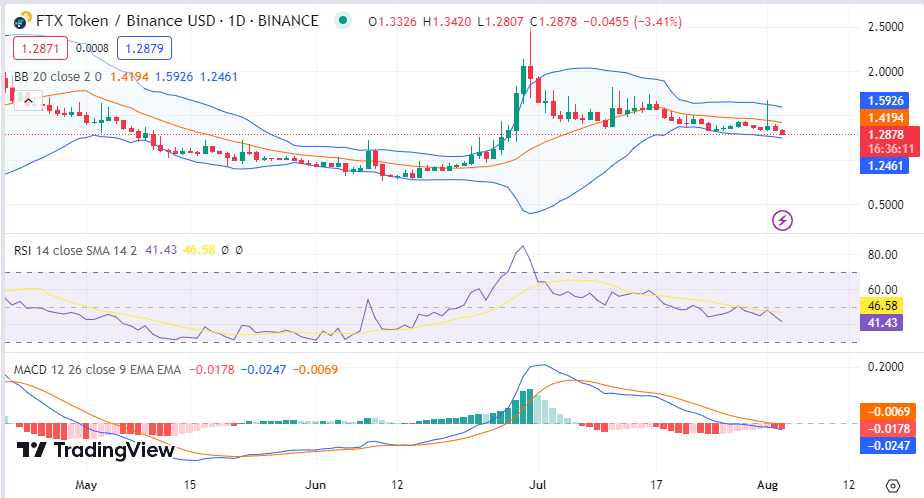Click the blue 1.2461 lower band price label

point(885,166)
